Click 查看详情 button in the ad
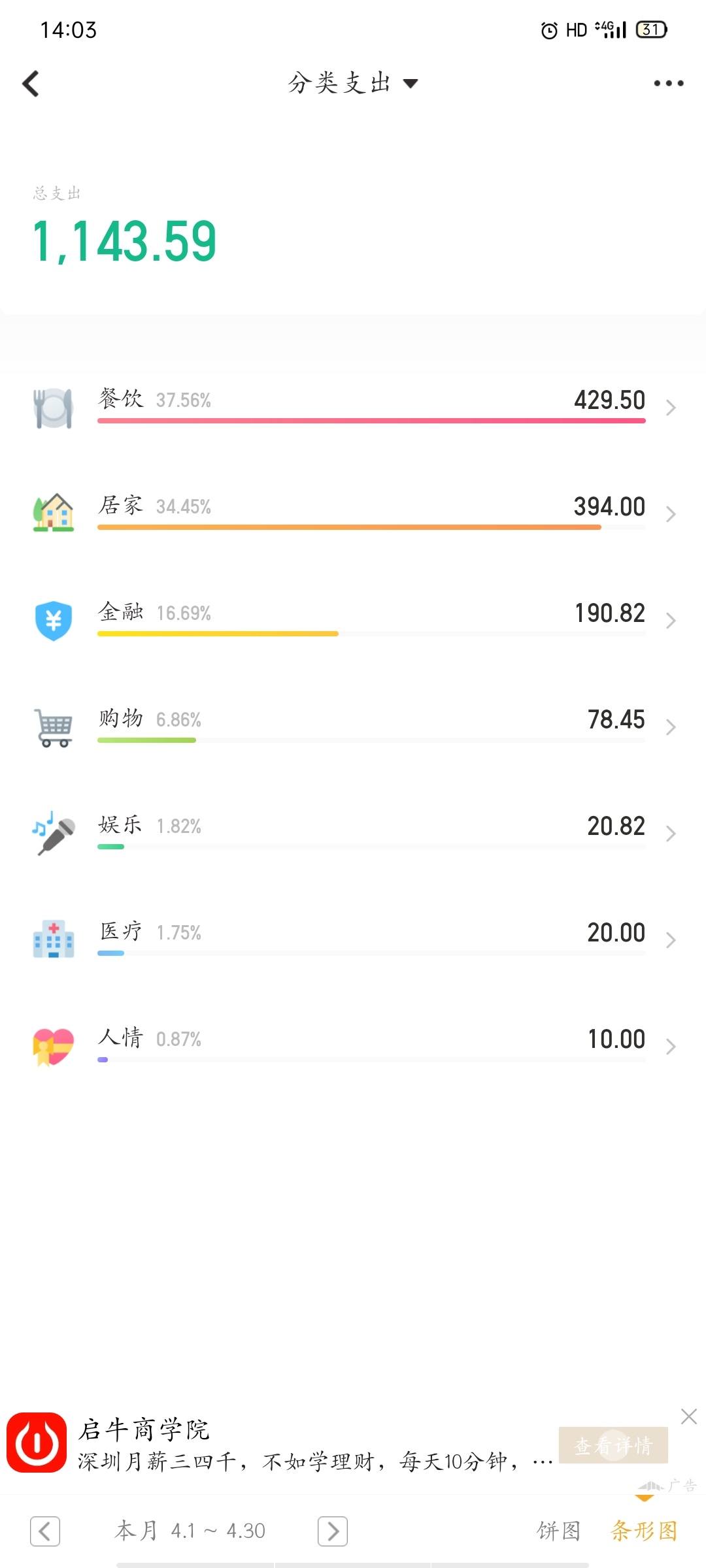The height and width of the screenshot is (1568, 706). pyautogui.click(x=613, y=1445)
